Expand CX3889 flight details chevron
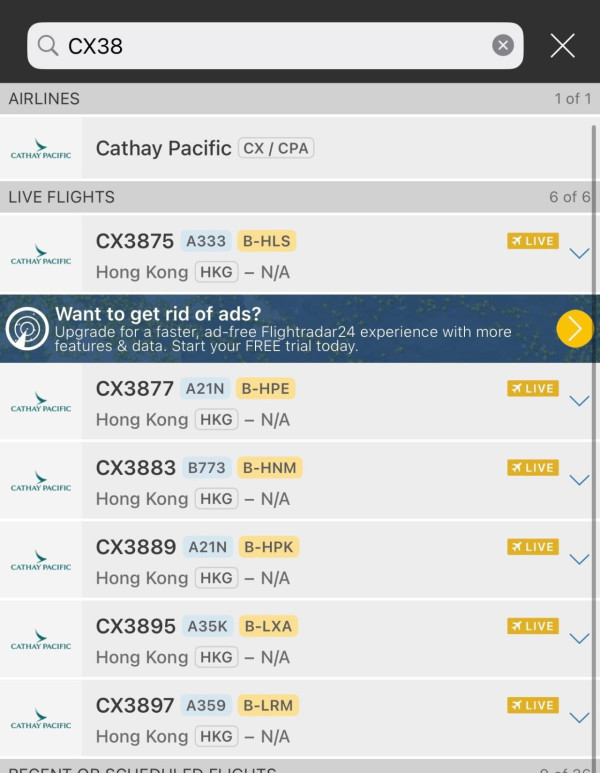 pyautogui.click(x=578, y=559)
